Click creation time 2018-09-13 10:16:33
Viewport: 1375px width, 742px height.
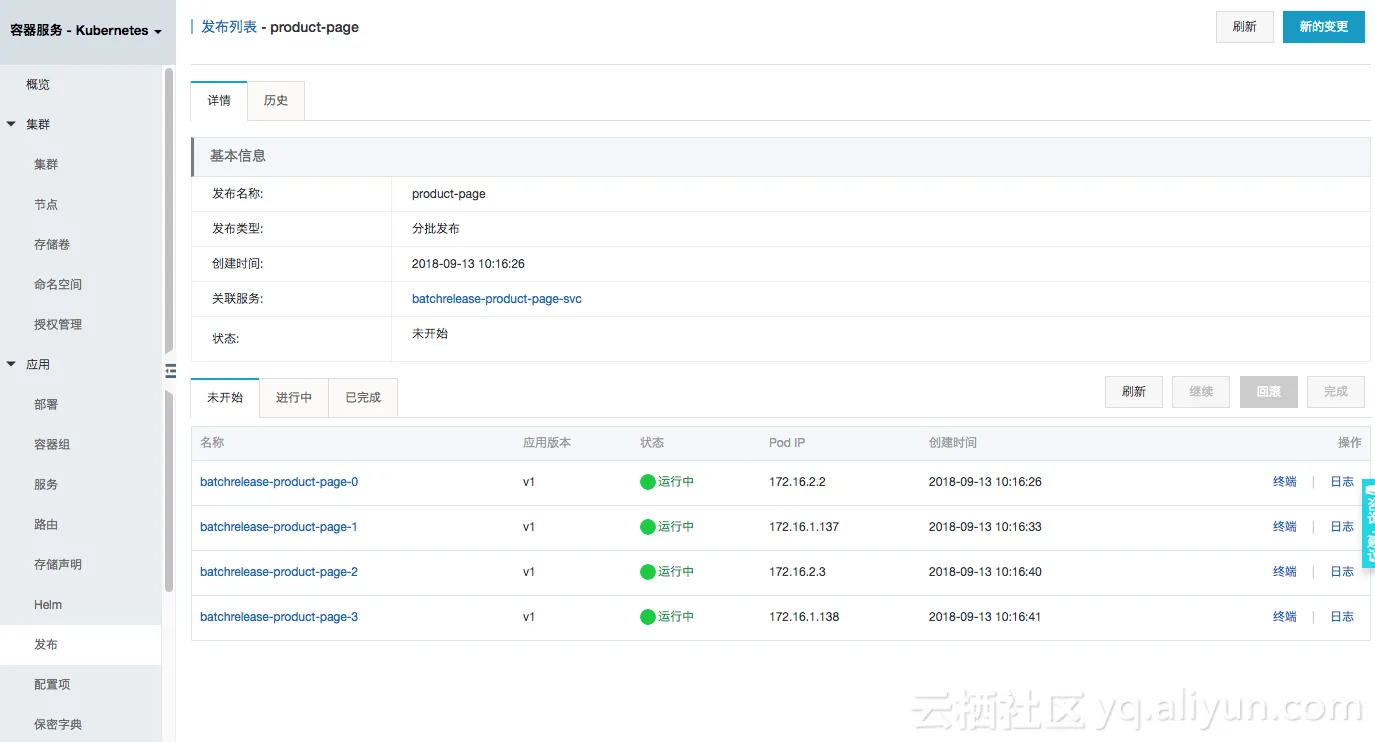[x=985, y=527]
